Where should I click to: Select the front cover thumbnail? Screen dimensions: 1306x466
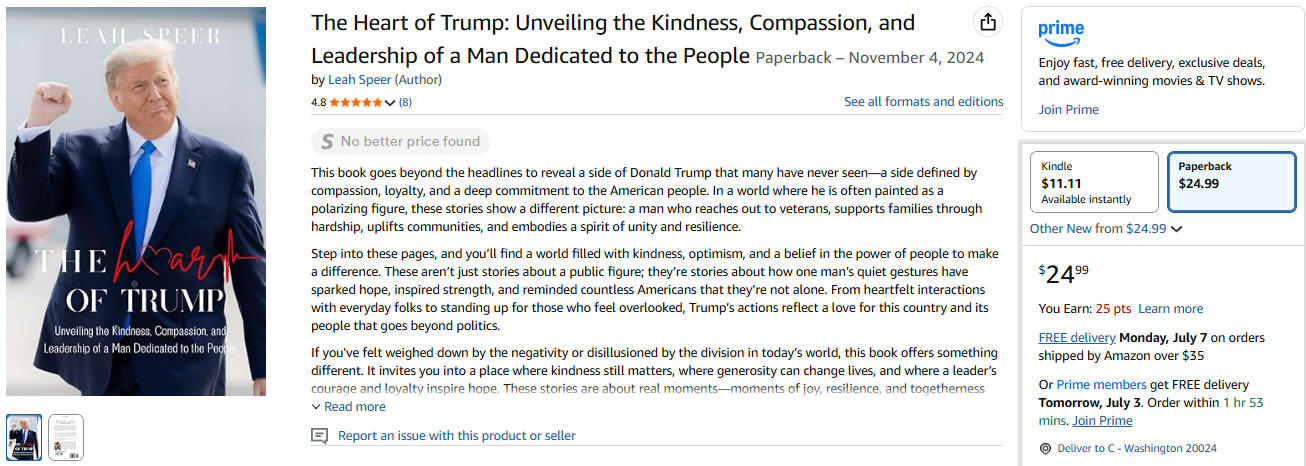tap(24, 437)
